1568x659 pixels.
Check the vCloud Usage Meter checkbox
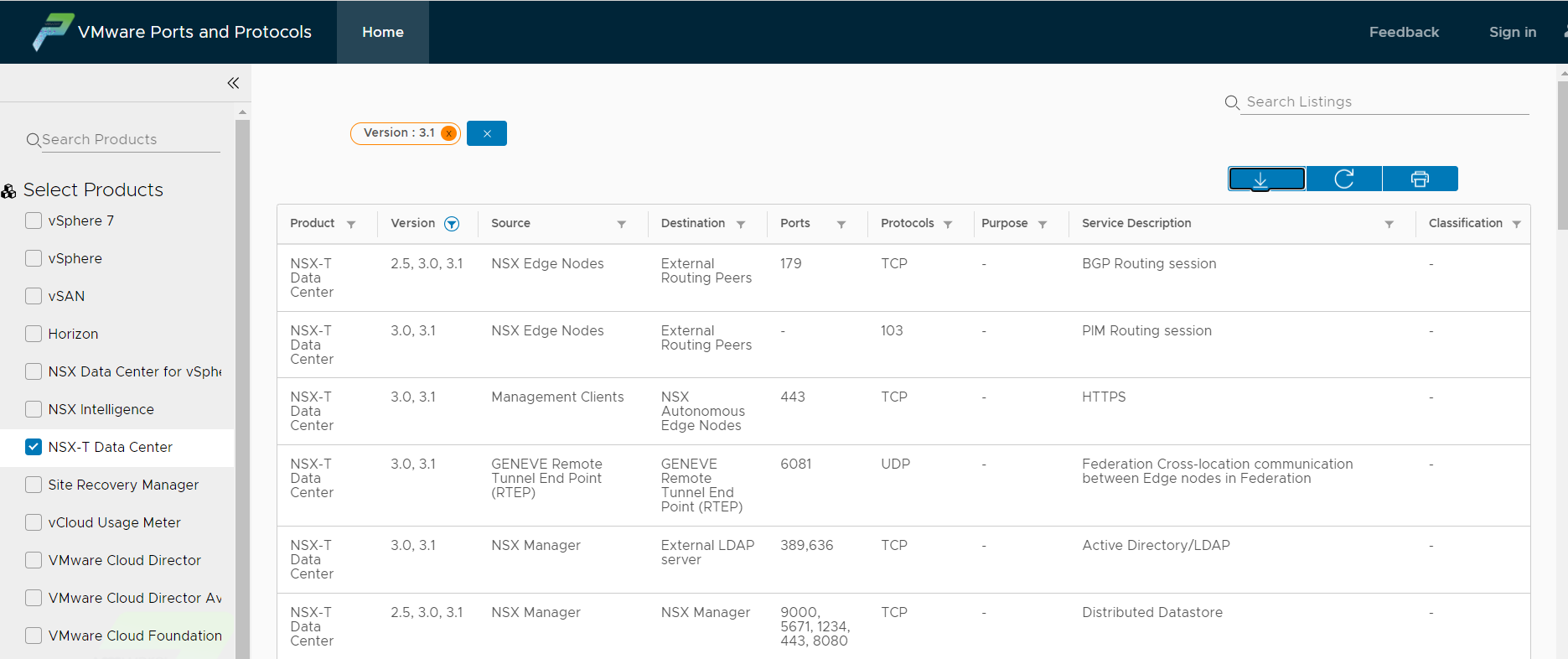[34, 522]
